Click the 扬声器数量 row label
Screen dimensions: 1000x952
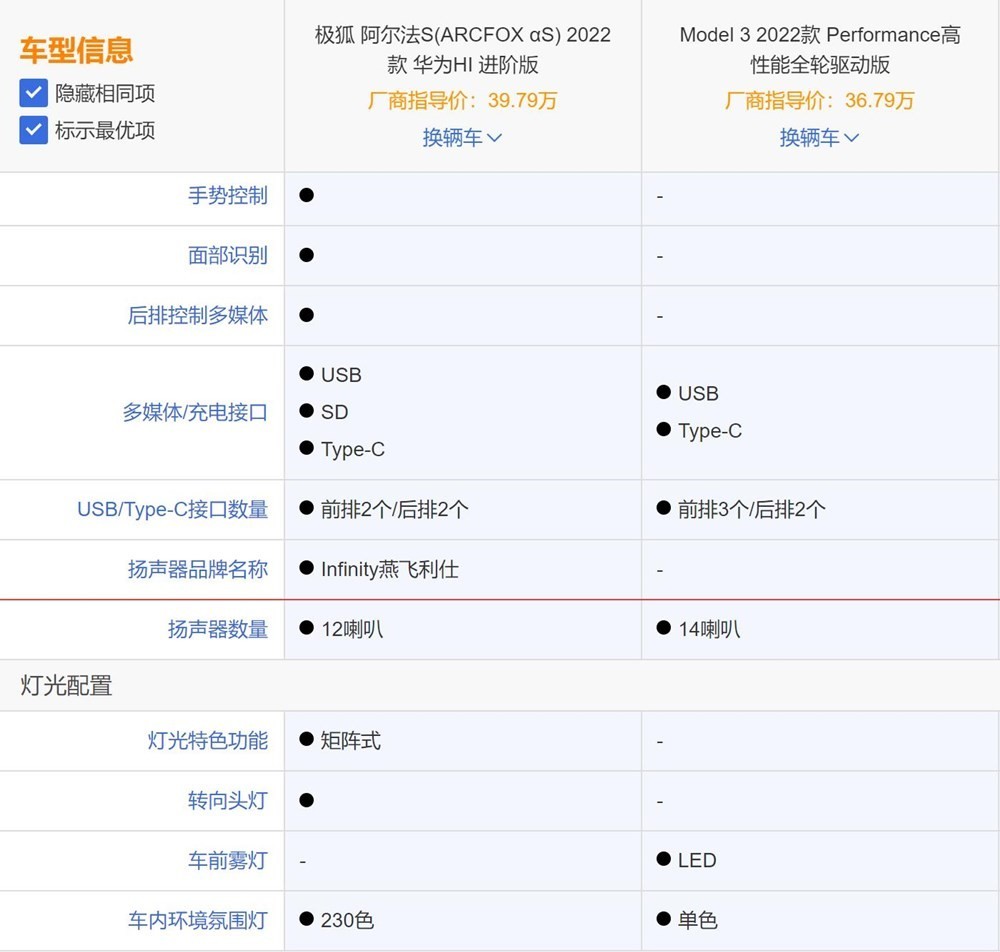(218, 629)
